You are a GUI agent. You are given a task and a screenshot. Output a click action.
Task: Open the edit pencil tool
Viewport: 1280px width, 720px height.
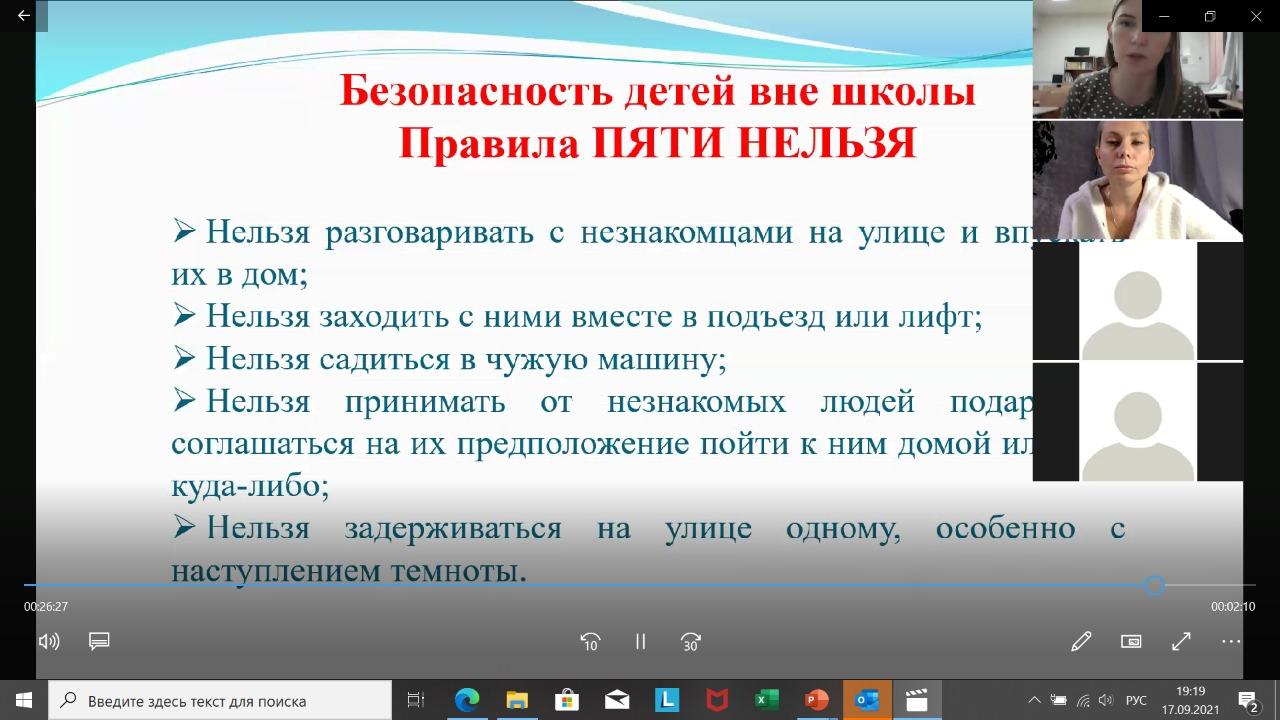point(1081,642)
